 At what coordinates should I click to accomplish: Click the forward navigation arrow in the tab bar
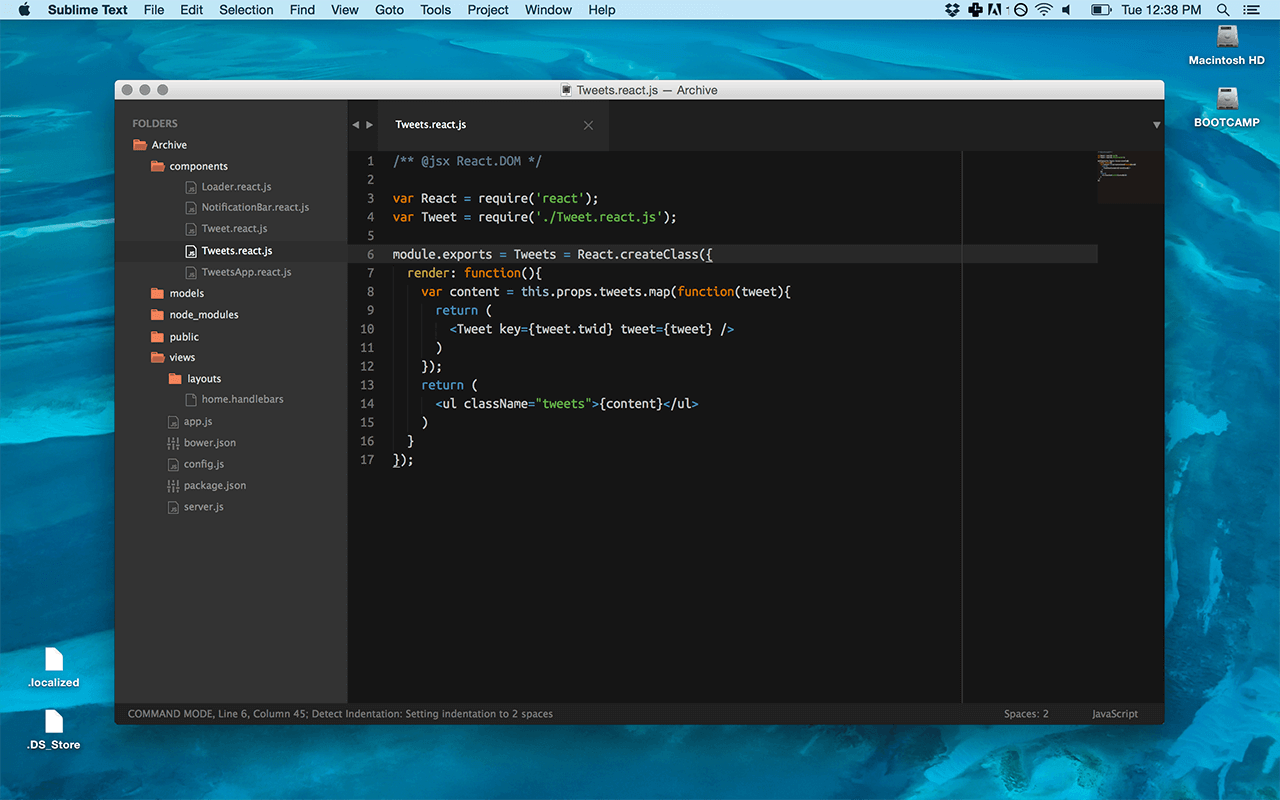[369, 124]
